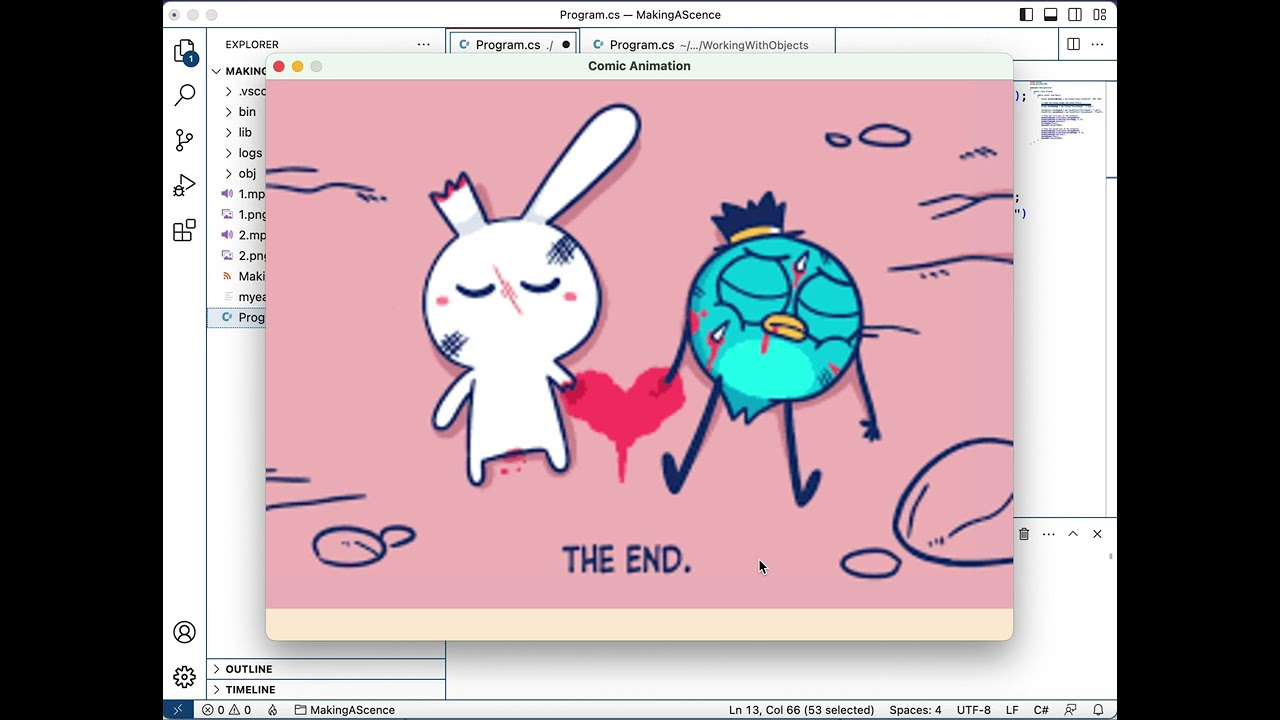The image size is (1280, 720).
Task: Click the feedback icon in status bar
Action: click(1070, 710)
